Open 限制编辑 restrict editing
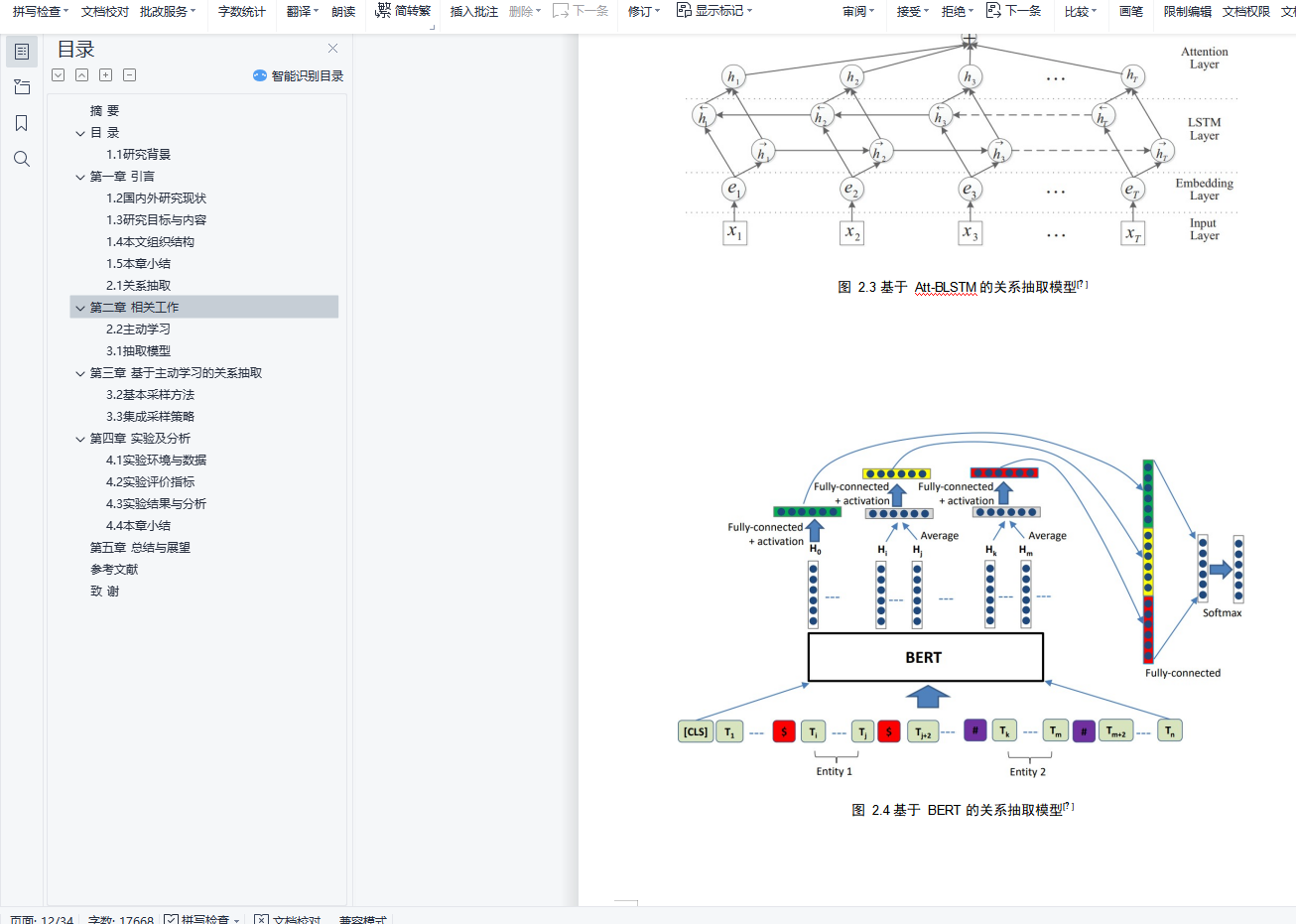 (1188, 11)
